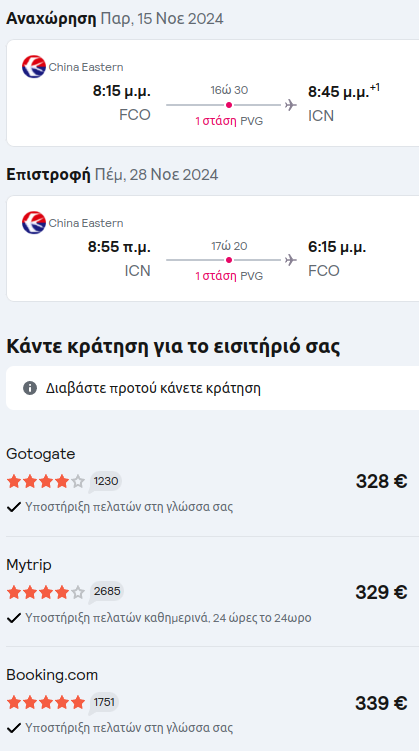
Task: Click the Mytrip provider name
Action: coord(29,565)
